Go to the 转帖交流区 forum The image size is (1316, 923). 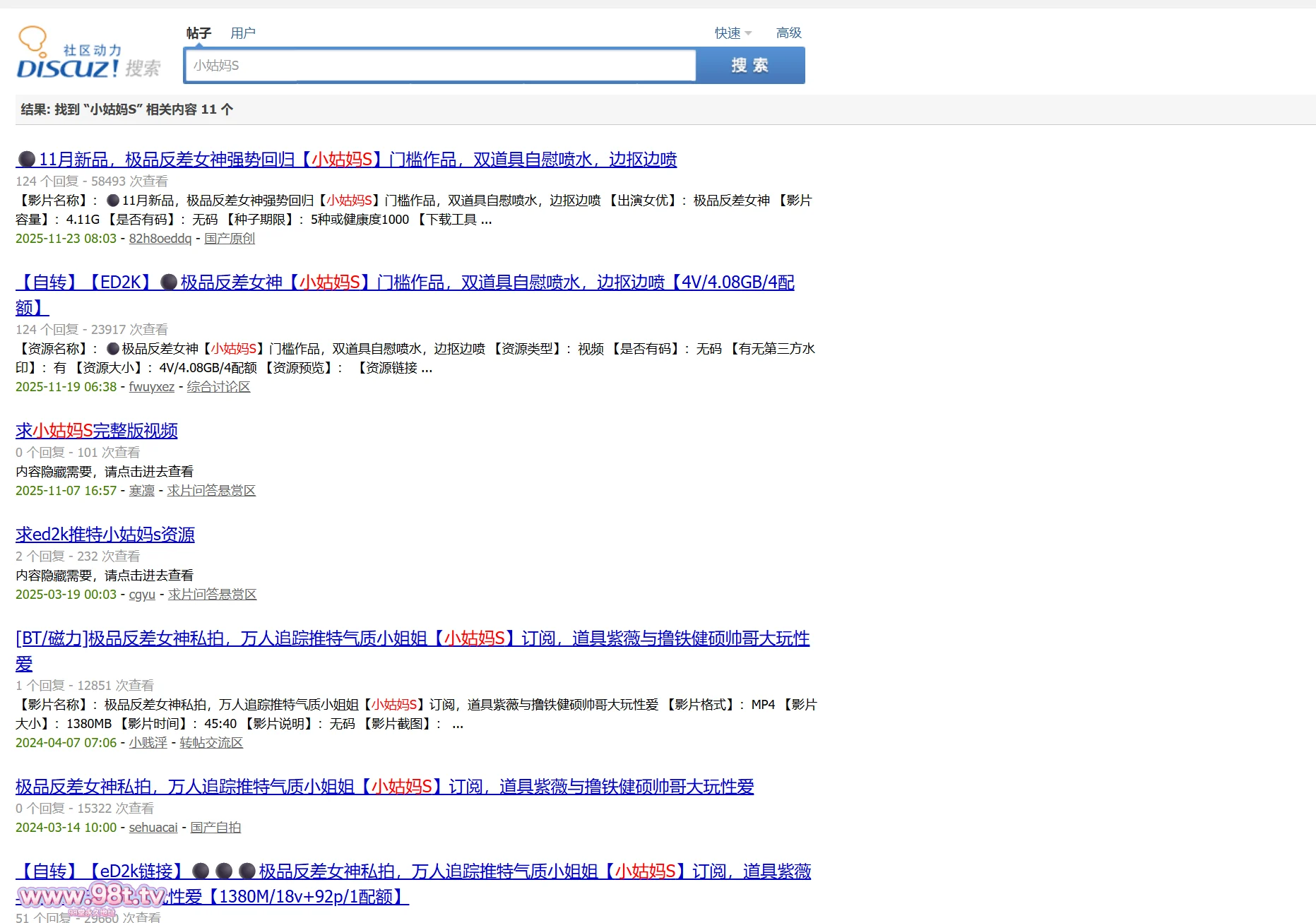(x=211, y=743)
